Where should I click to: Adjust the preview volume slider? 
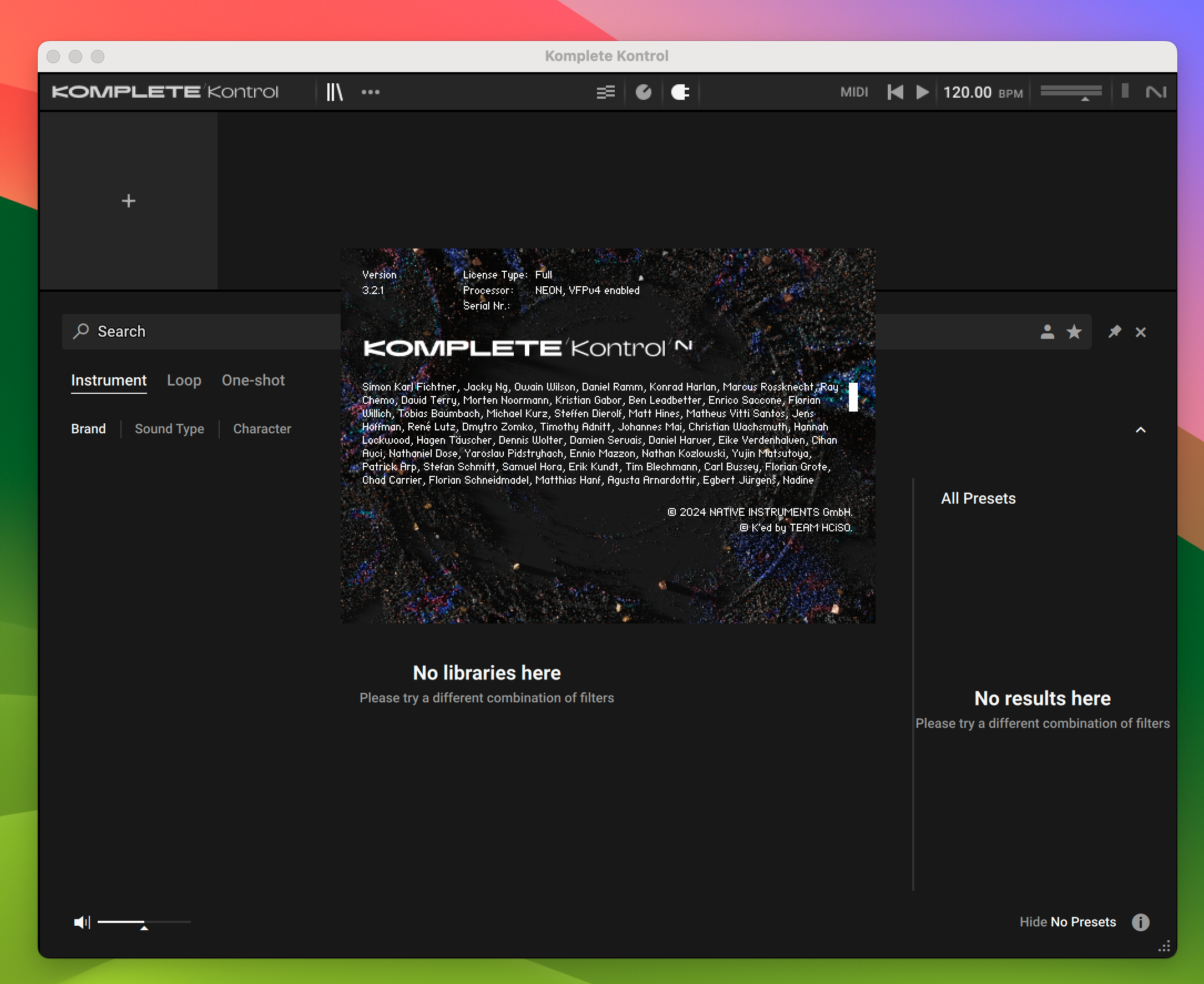pos(144,923)
